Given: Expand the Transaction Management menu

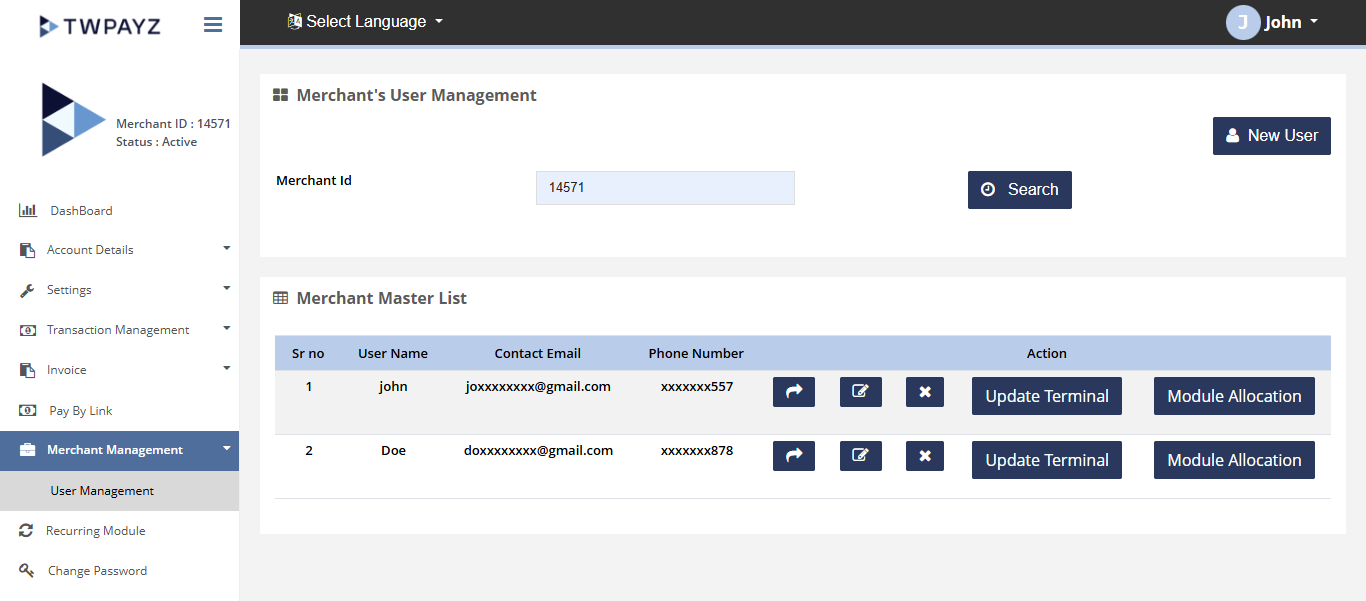Looking at the screenshot, I should click(x=120, y=330).
